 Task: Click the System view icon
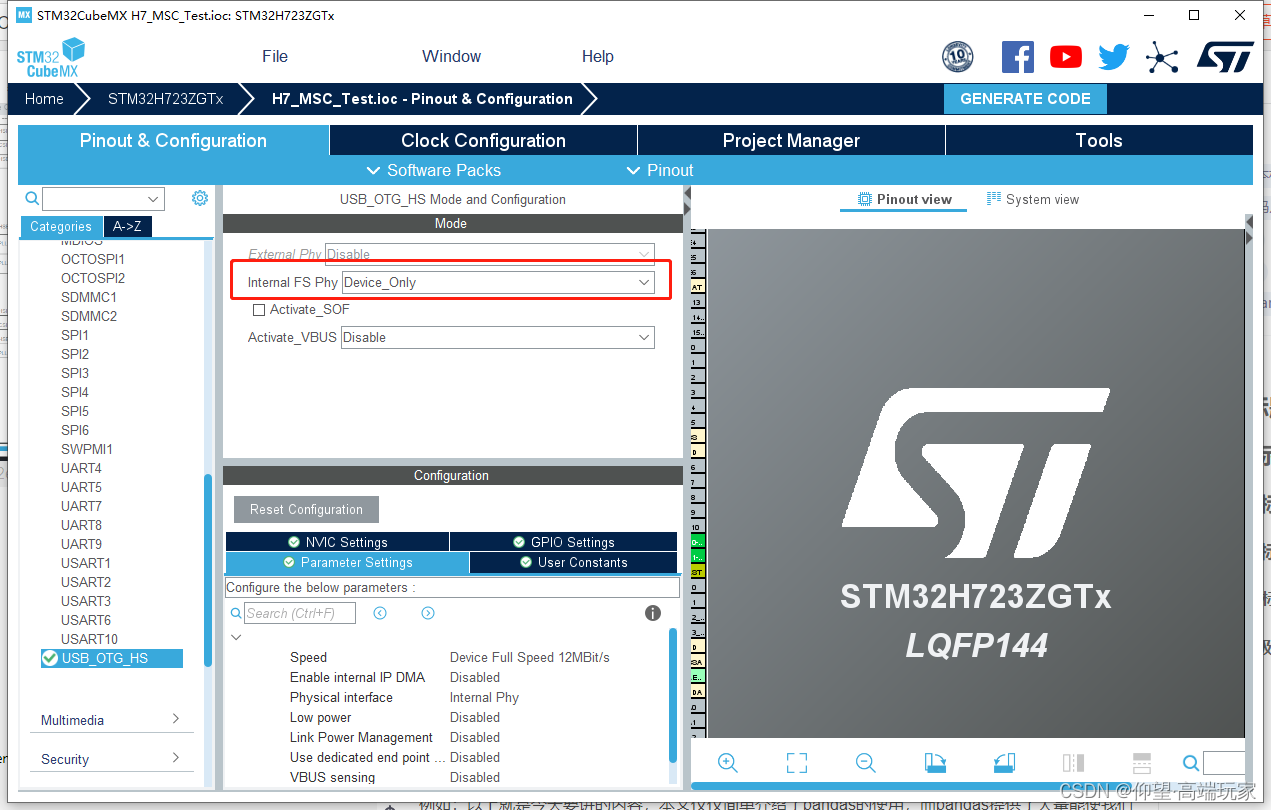point(994,199)
